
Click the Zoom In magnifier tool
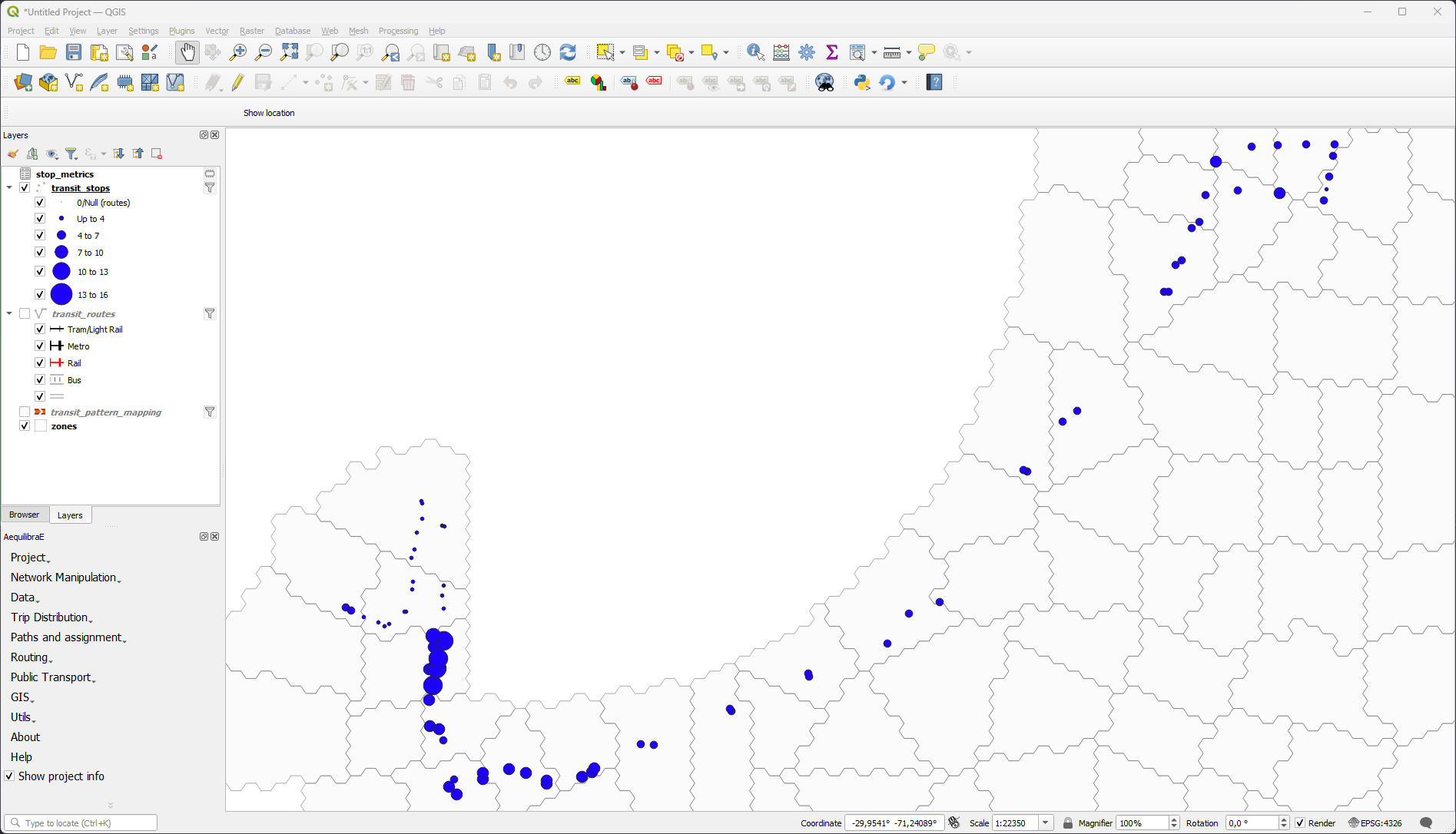coord(238,52)
